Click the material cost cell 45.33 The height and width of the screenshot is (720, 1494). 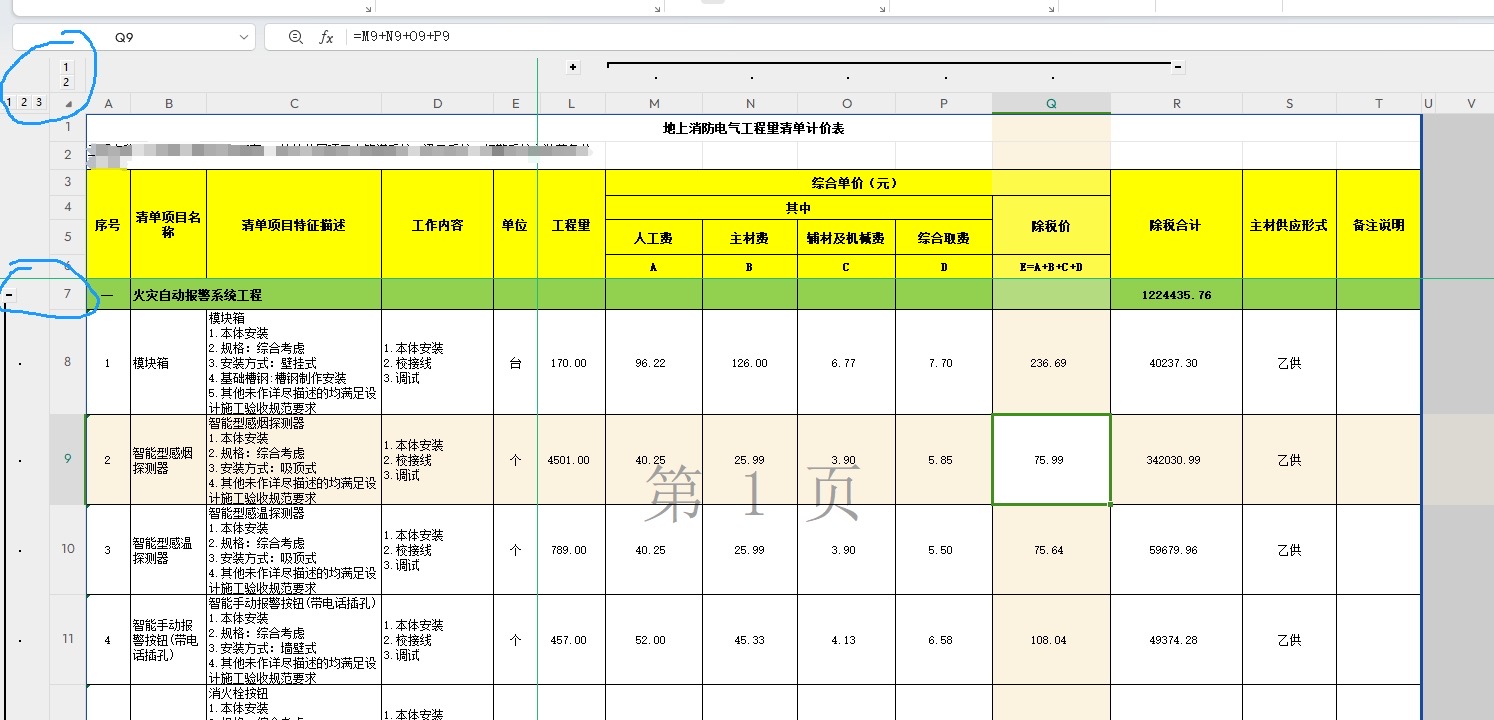pyautogui.click(x=749, y=639)
